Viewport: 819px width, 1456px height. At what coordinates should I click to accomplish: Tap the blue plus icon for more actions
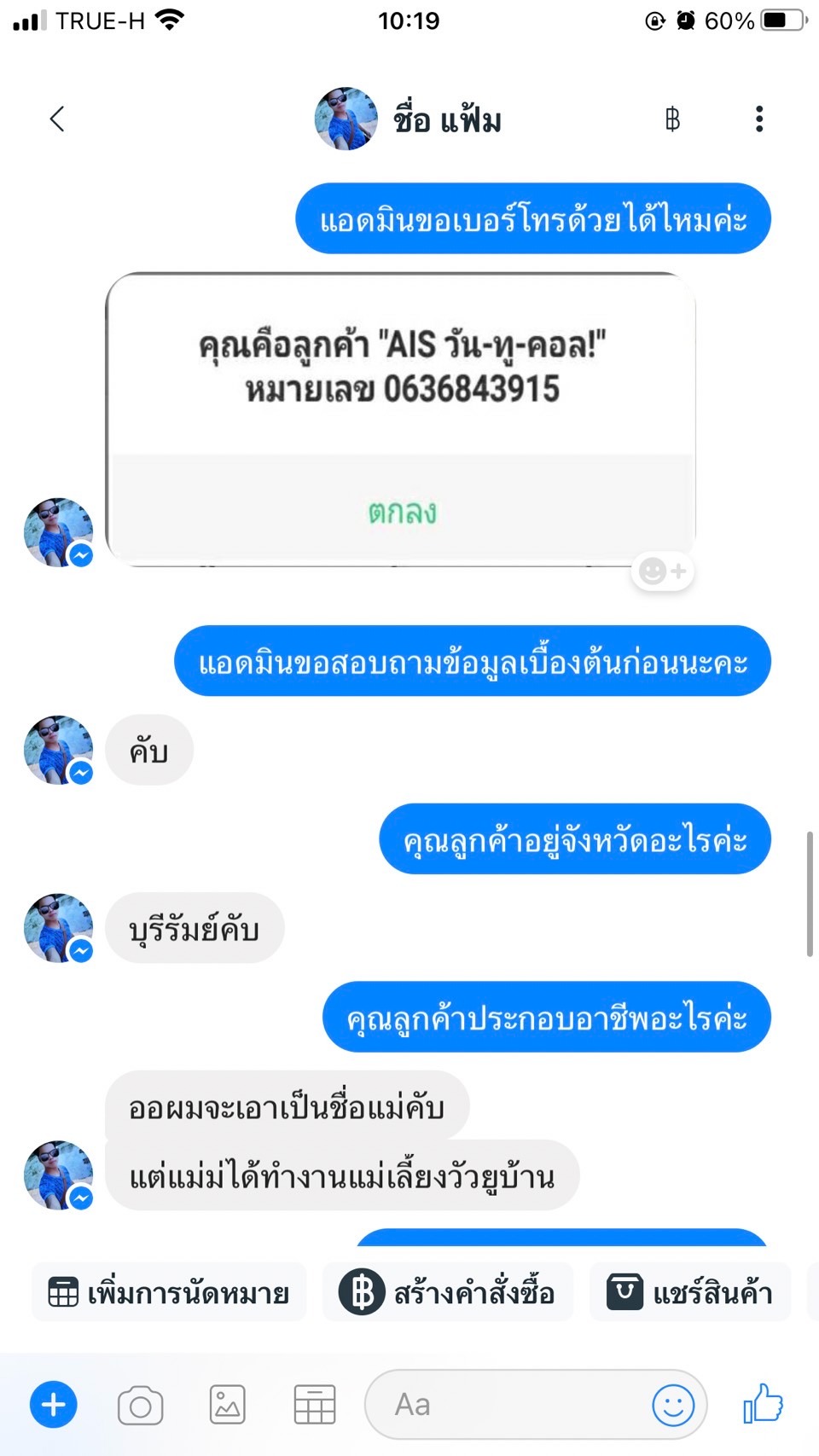point(54,1404)
